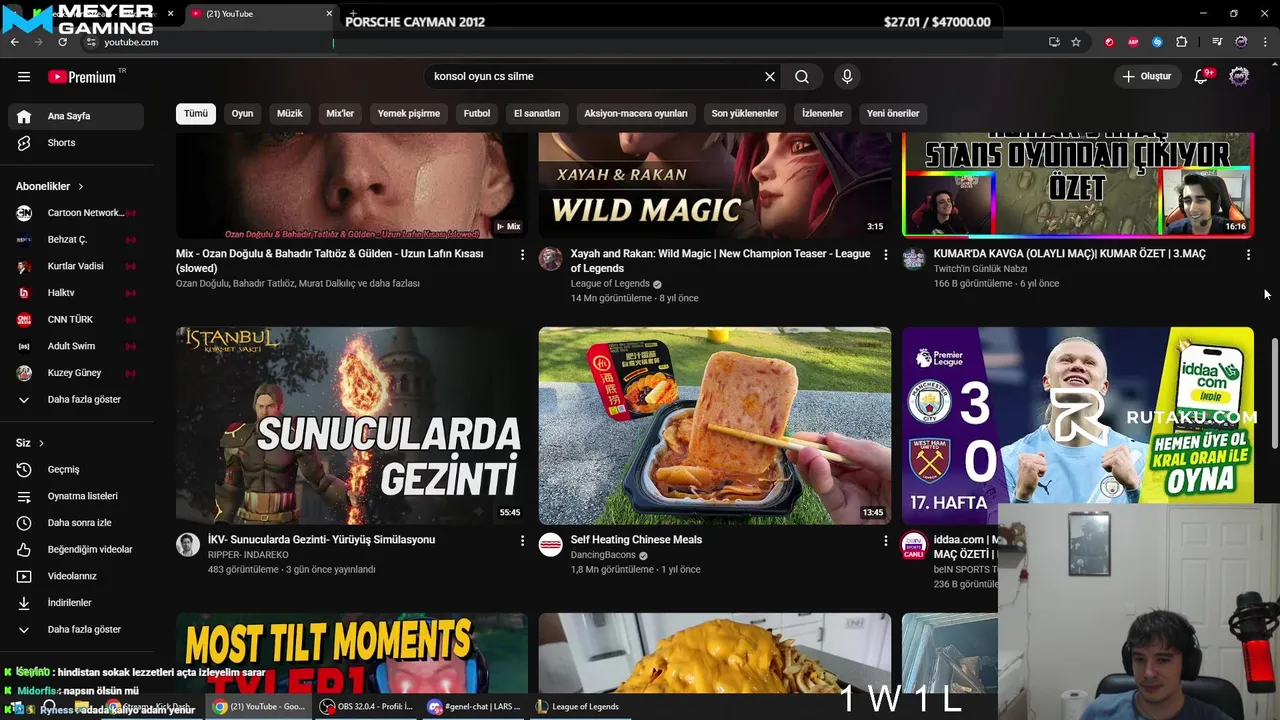Select the Futbol filter chip
Viewport: 1280px width, 720px height.
477,113
